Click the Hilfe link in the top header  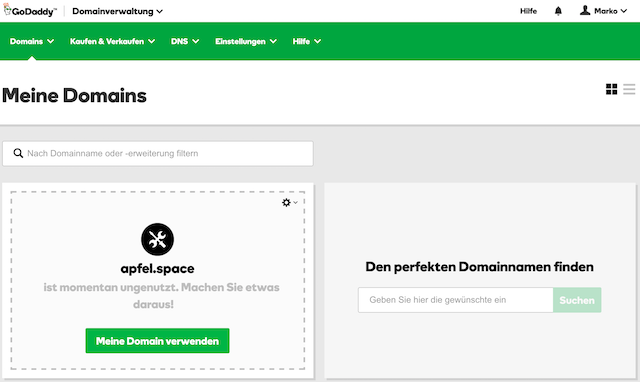tap(528, 11)
